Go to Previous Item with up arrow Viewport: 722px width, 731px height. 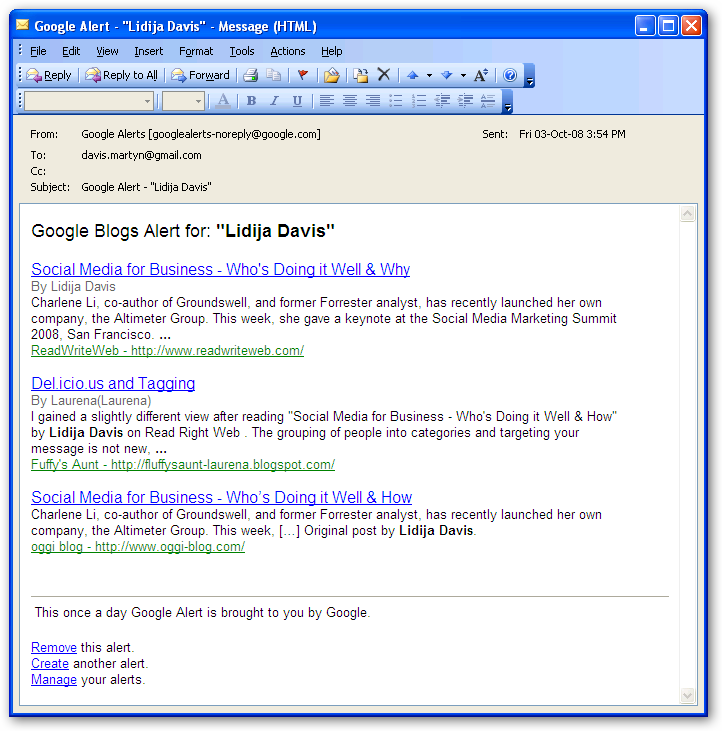point(413,75)
